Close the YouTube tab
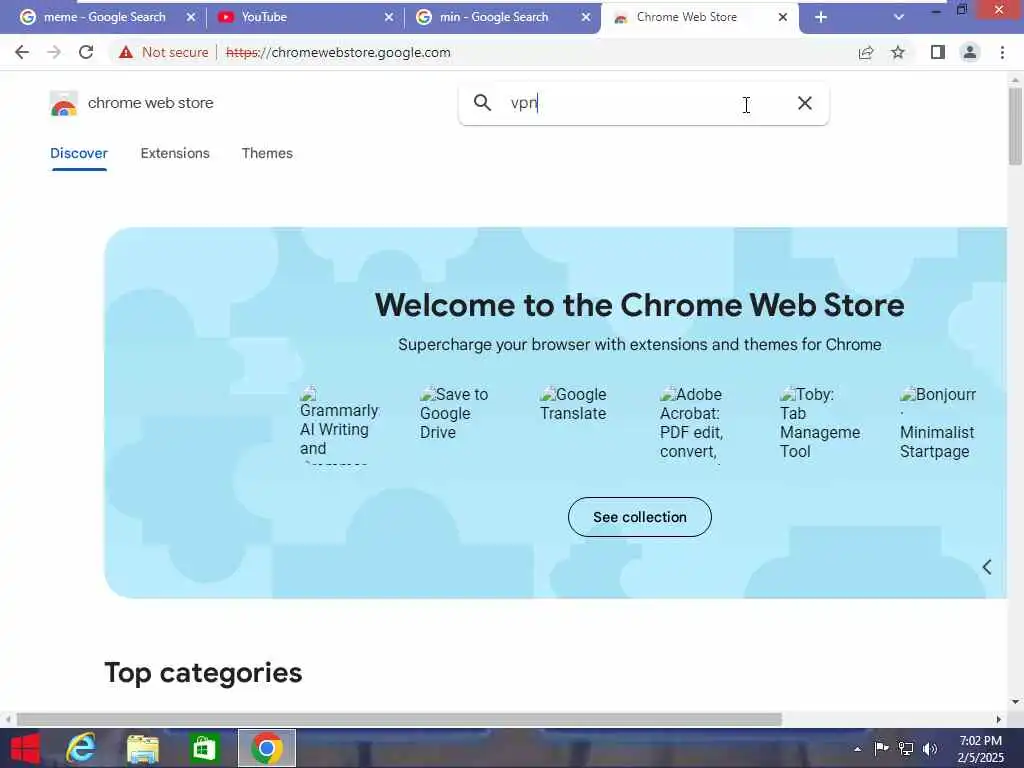The image size is (1024, 768). coord(389,17)
